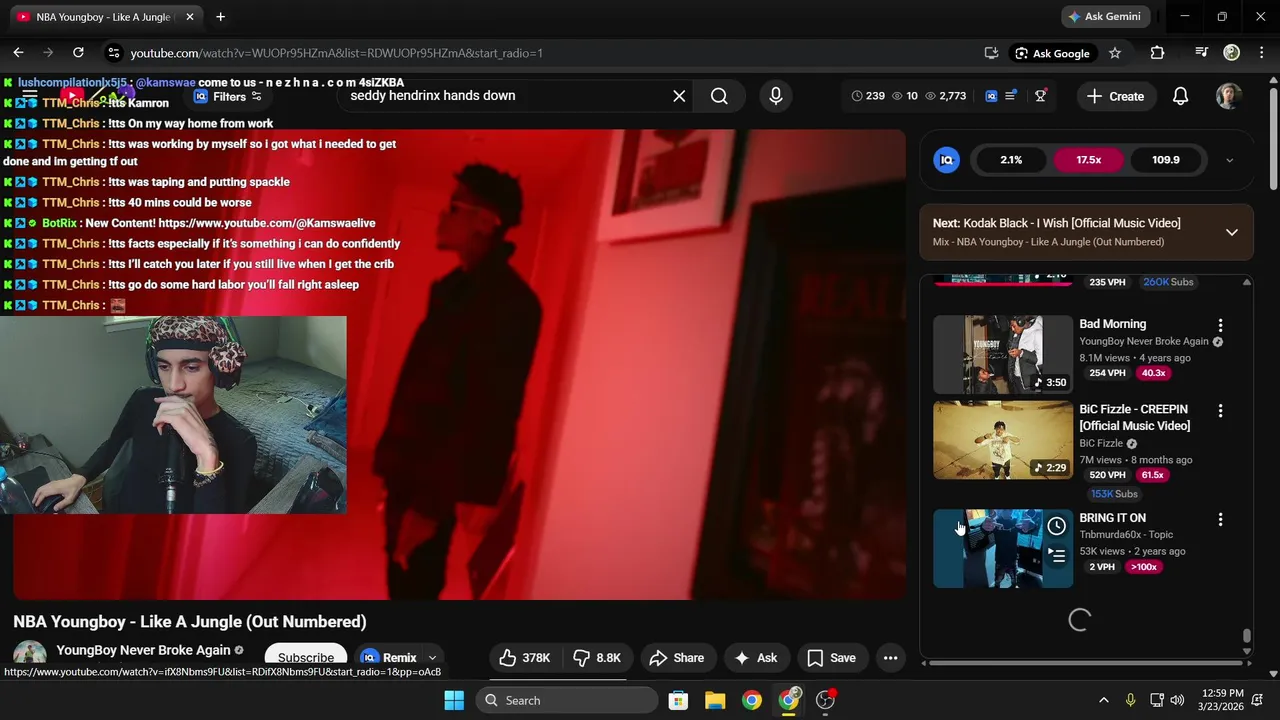
Task: Add BRING IT ON to Watch Later
Action: (x=1057, y=526)
